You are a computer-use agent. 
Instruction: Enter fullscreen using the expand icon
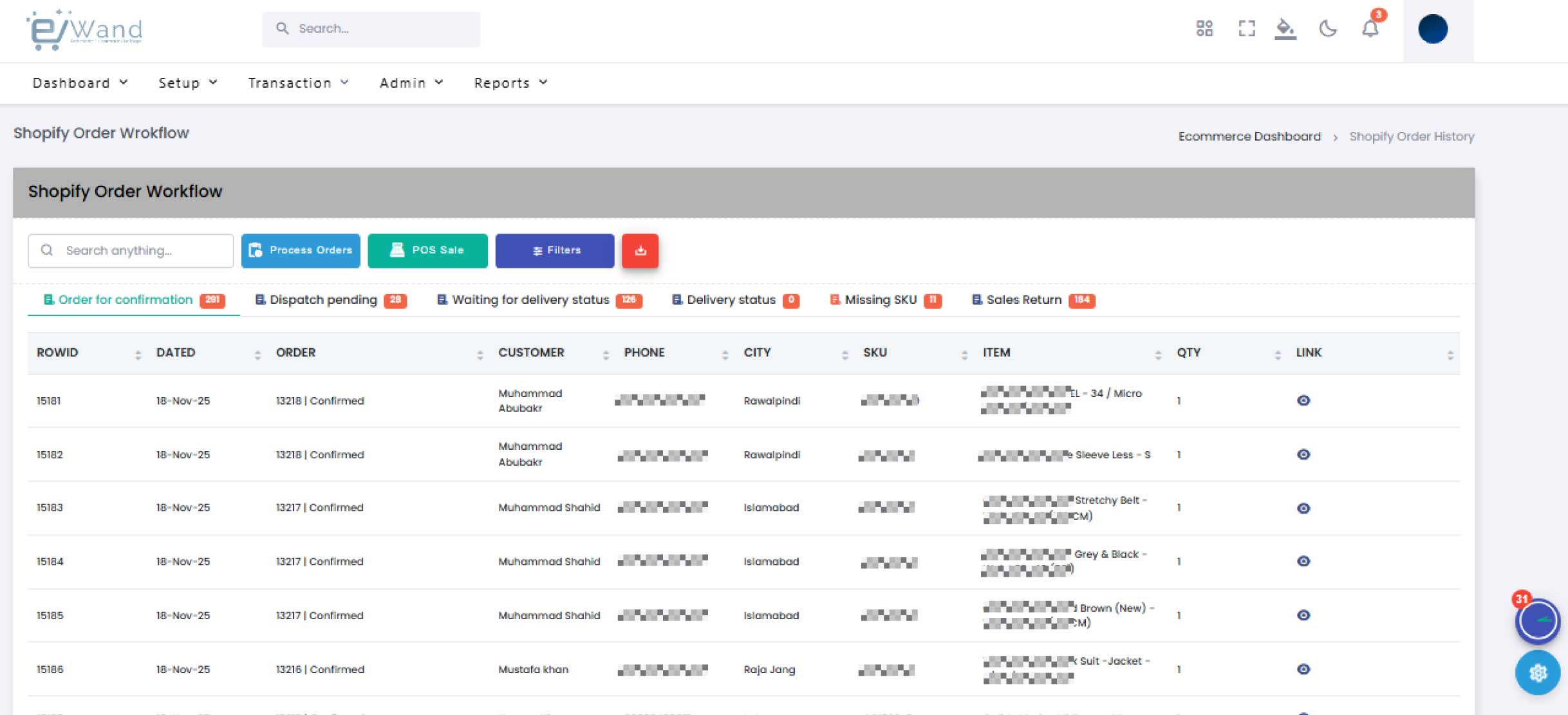click(x=1247, y=28)
